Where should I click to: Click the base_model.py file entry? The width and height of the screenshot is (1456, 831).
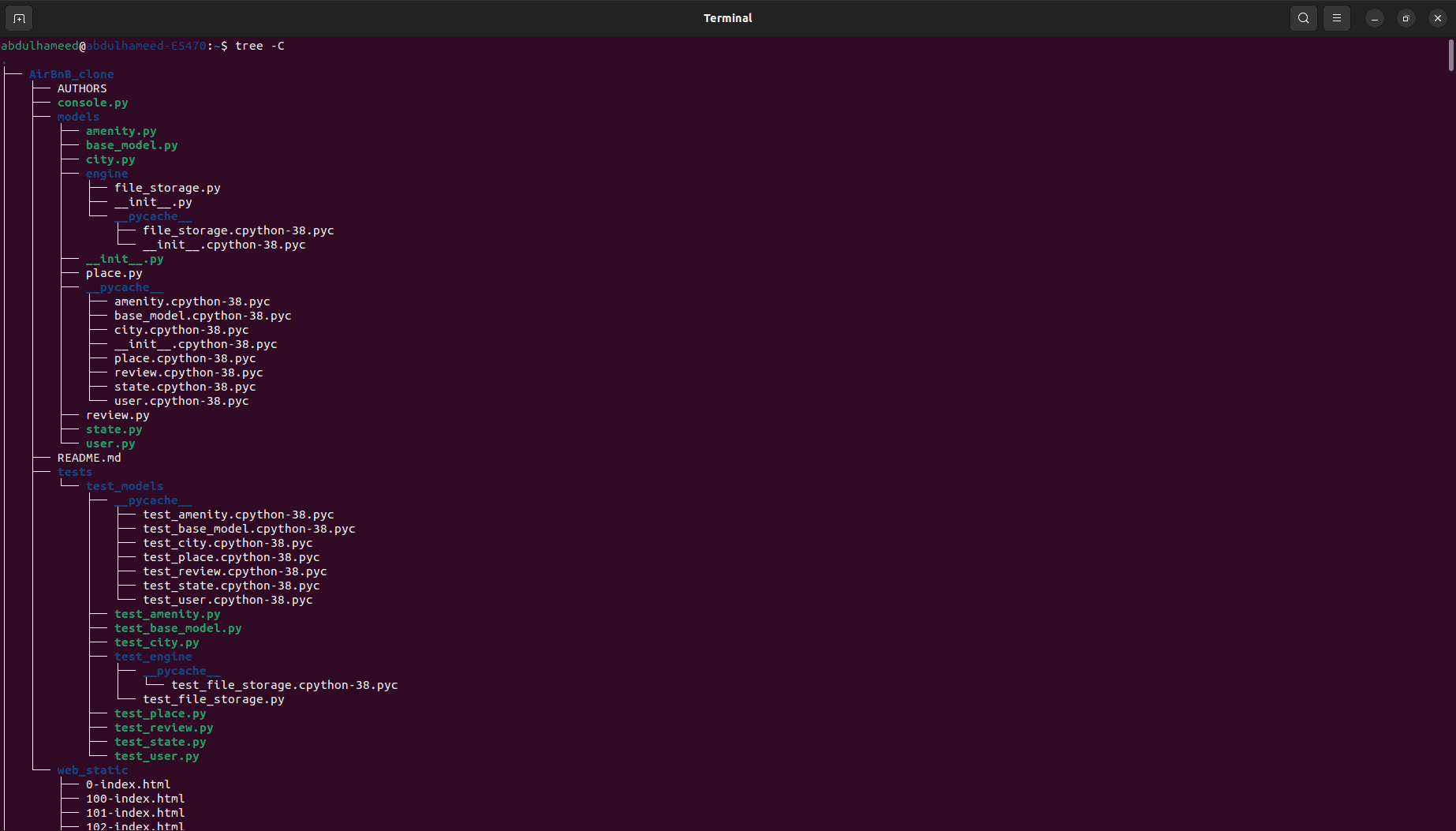132,145
